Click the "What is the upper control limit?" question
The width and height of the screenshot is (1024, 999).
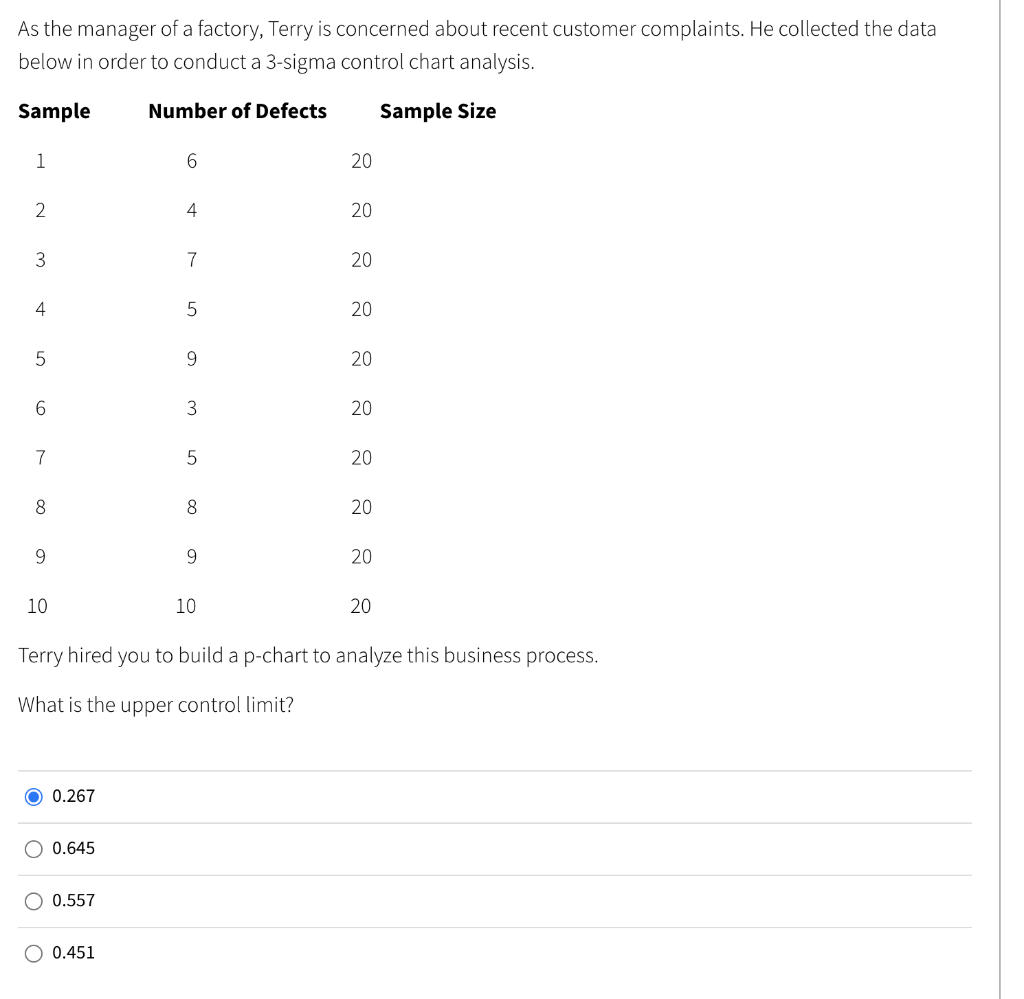[x=156, y=705]
